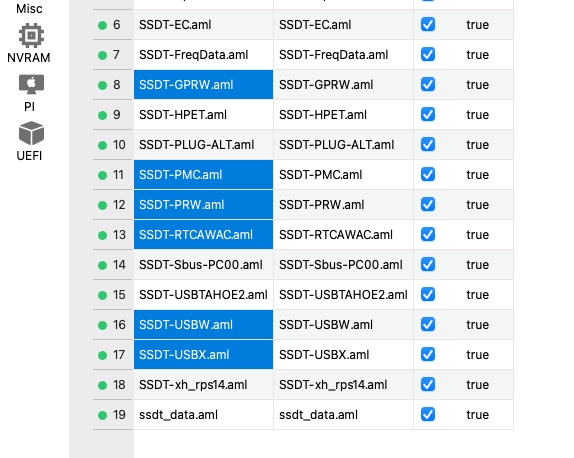Select the ssdt_data.aml path cell
574x458 pixels.
203,415
